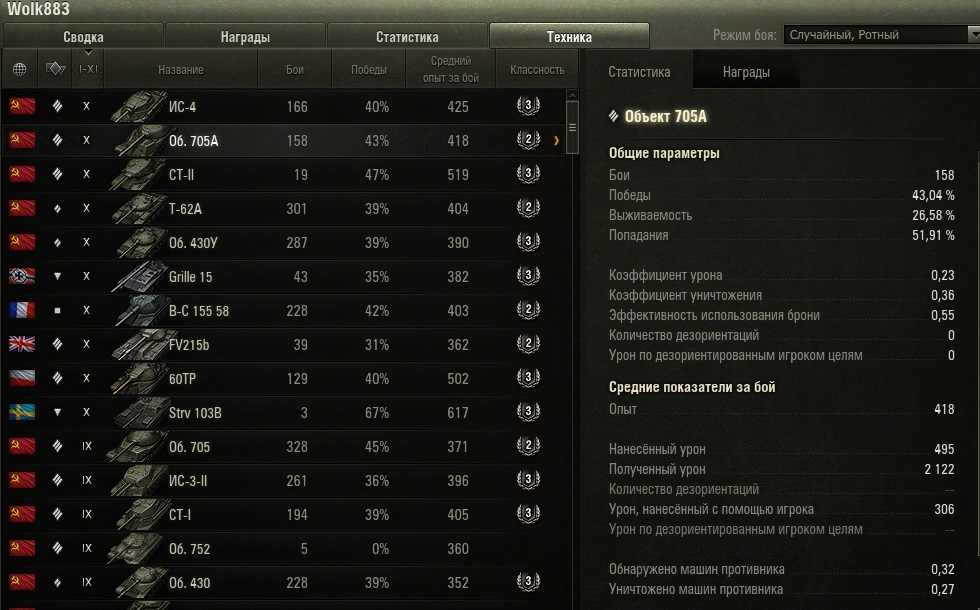
Task: Switch to the Сводка tab
Action: (x=83, y=36)
